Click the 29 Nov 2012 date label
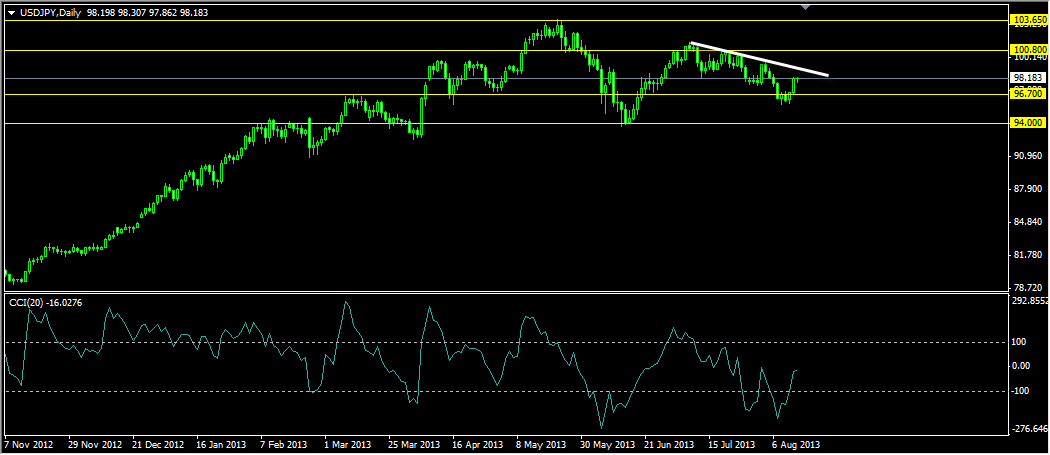This screenshot has width=1050, height=455. [x=95, y=445]
